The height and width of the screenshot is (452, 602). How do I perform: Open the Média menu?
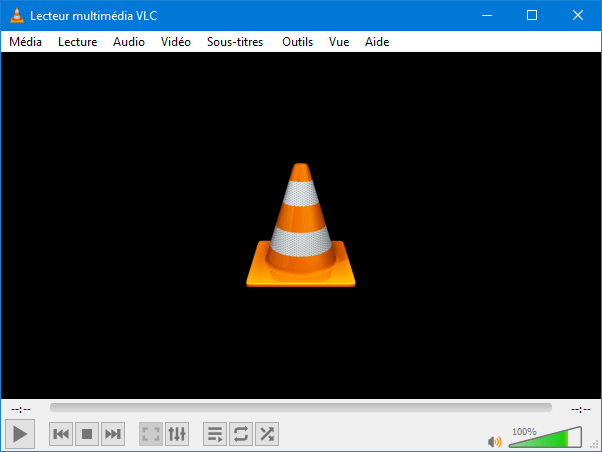click(25, 41)
